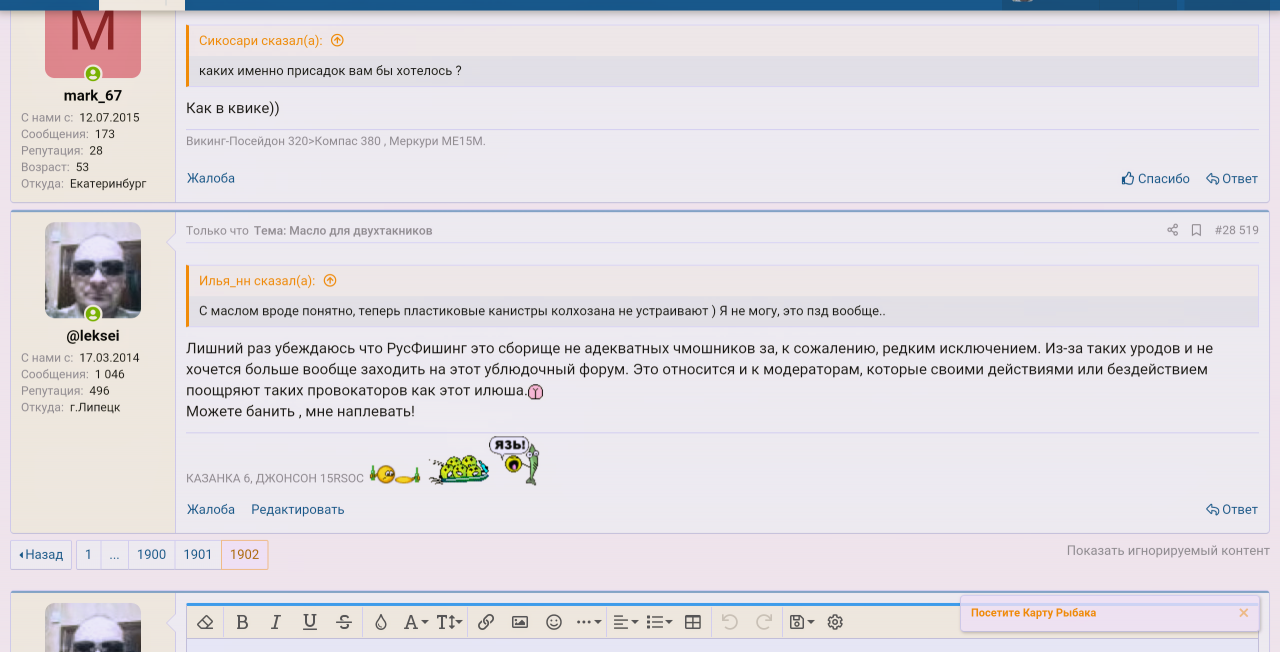Click the eraser remove-formatting icon

click(206, 622)
